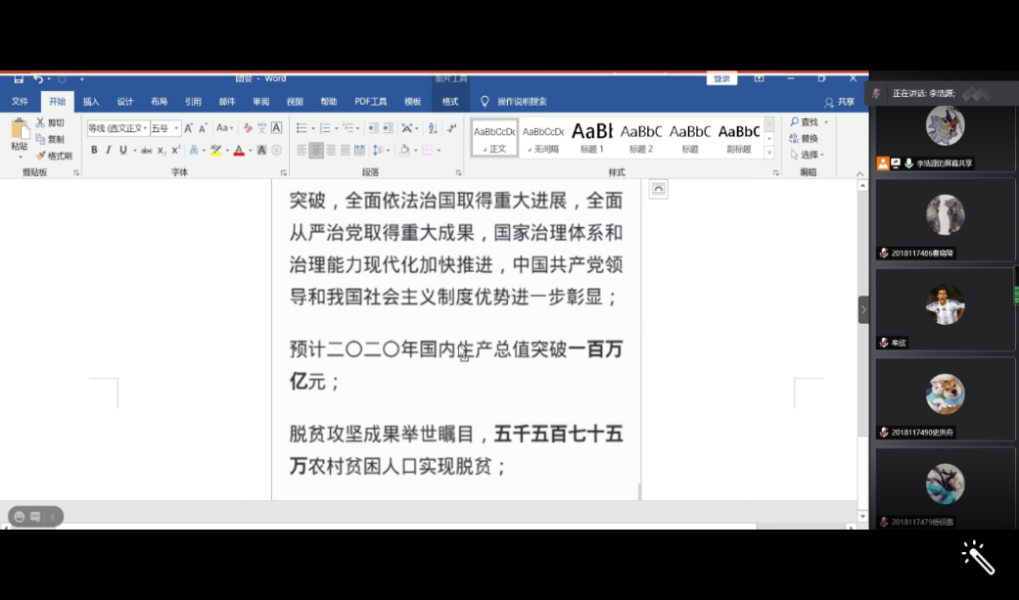This screenshot has width=1019, height=600.
Task: Apply the 无间隔 style
Action: tap(543, 137)
